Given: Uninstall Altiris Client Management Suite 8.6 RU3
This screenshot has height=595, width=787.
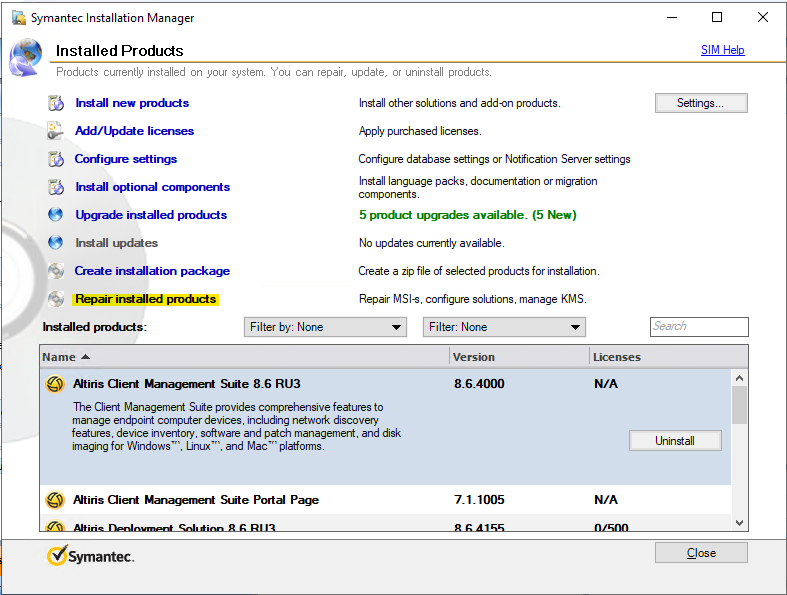Looking at the screenshot, I should pyautogui.click(x=675, y=441).
